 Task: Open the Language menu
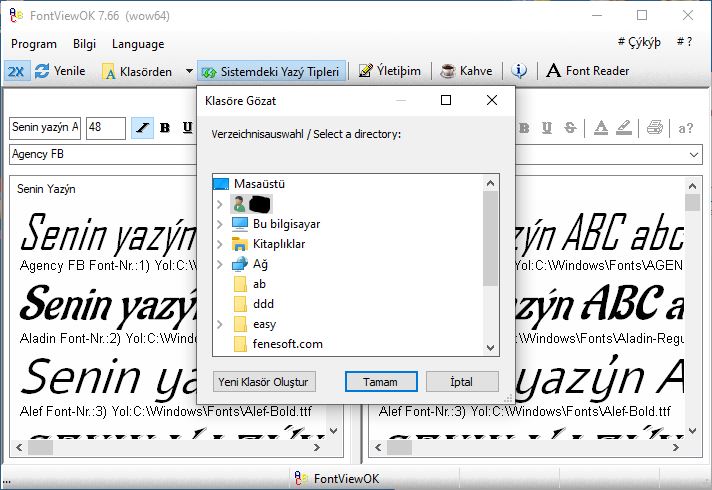click(x=138, y=44)
